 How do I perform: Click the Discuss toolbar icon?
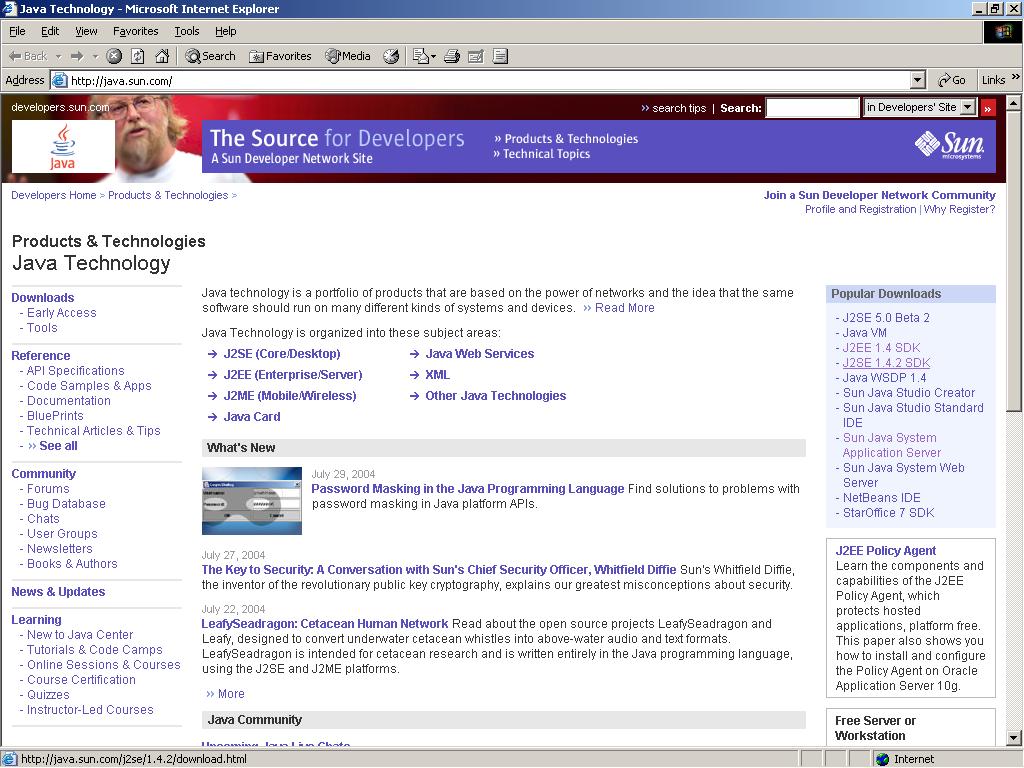pyautogui.click(x=500, y=56)
